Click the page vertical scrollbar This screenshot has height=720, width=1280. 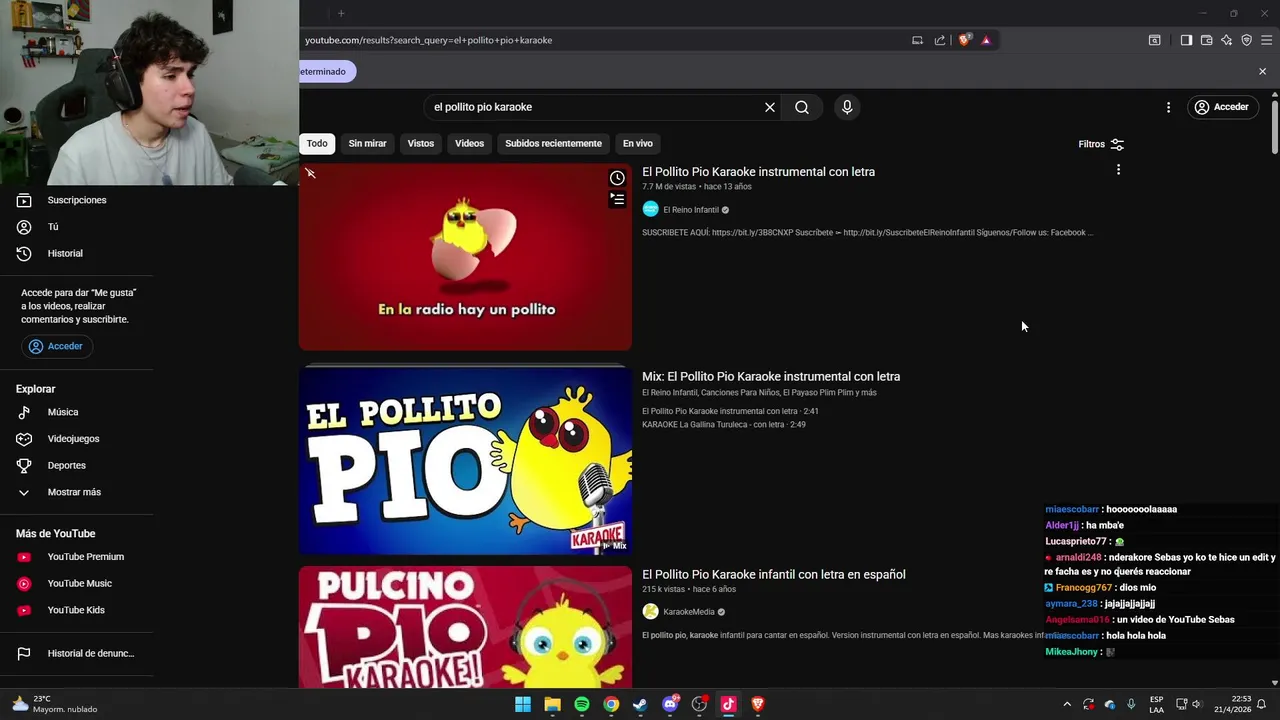click(1275, 125)
